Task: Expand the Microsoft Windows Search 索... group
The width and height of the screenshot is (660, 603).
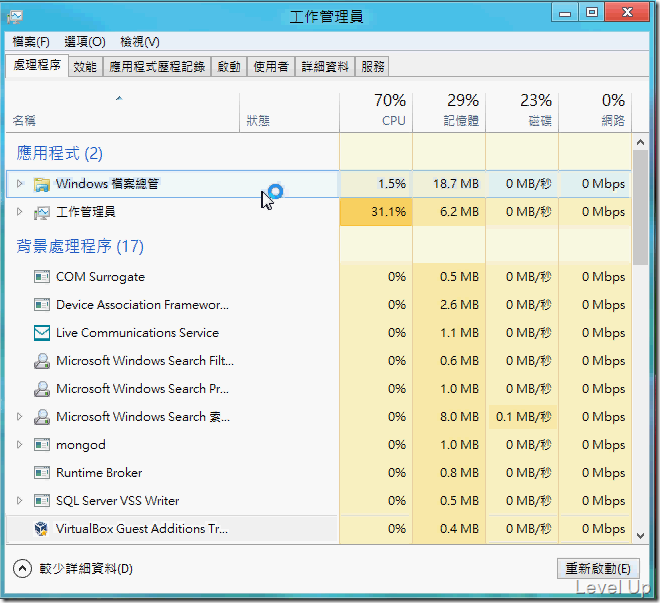Action: click(x=19, y=417)
